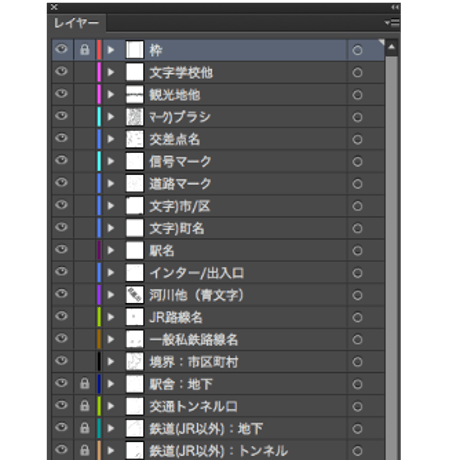Unlock the 鉄道(JR以外)：地下 layer
The width and height of the screenshot is (460, 460).
tap(85, 428)
